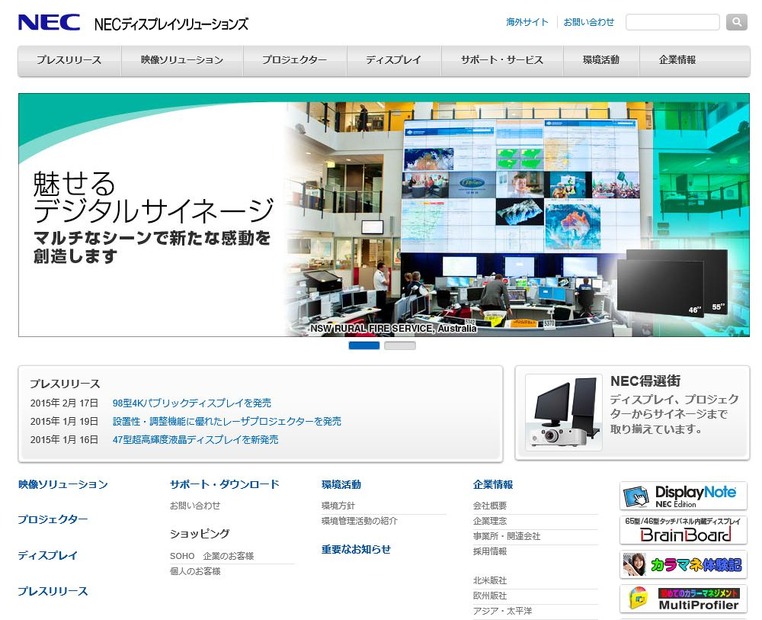Open the DisplayNote NEC Edition banner
Screen dimensions: 762x620
coord(683,496)
